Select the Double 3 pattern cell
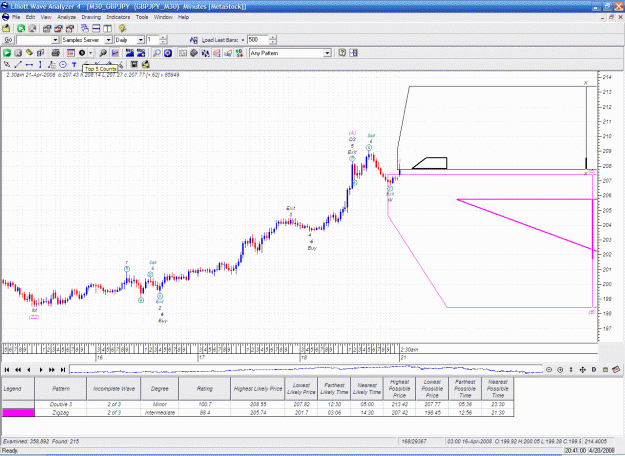Viewport: 625px width, 456px height. coord(61,404)
